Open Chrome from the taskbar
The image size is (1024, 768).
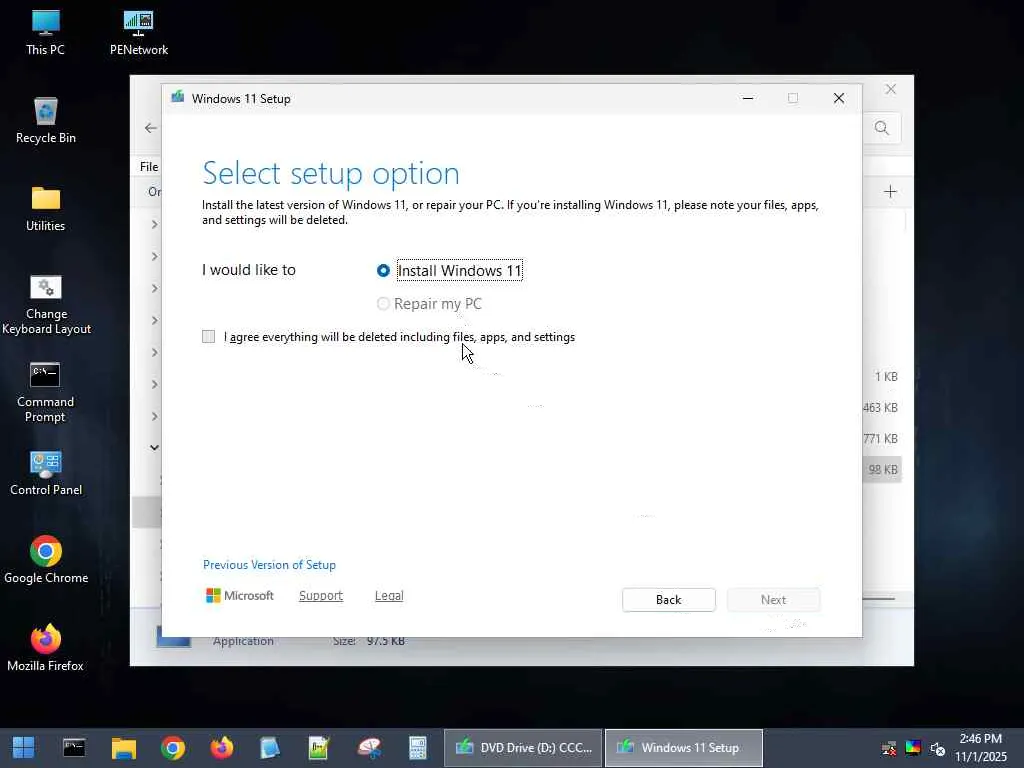tap(173, 748)
